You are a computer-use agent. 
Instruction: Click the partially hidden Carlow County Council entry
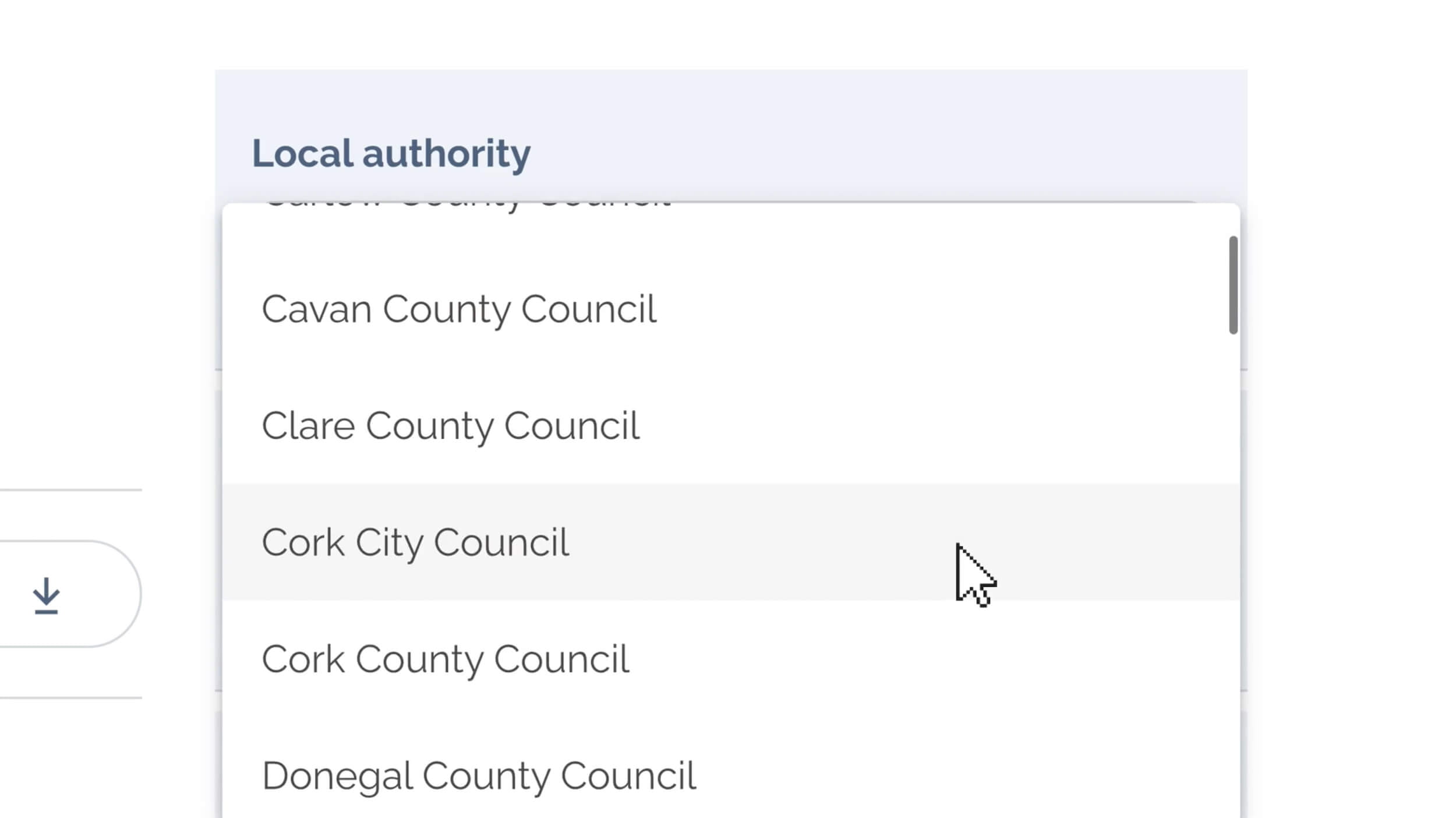point(466,206)
